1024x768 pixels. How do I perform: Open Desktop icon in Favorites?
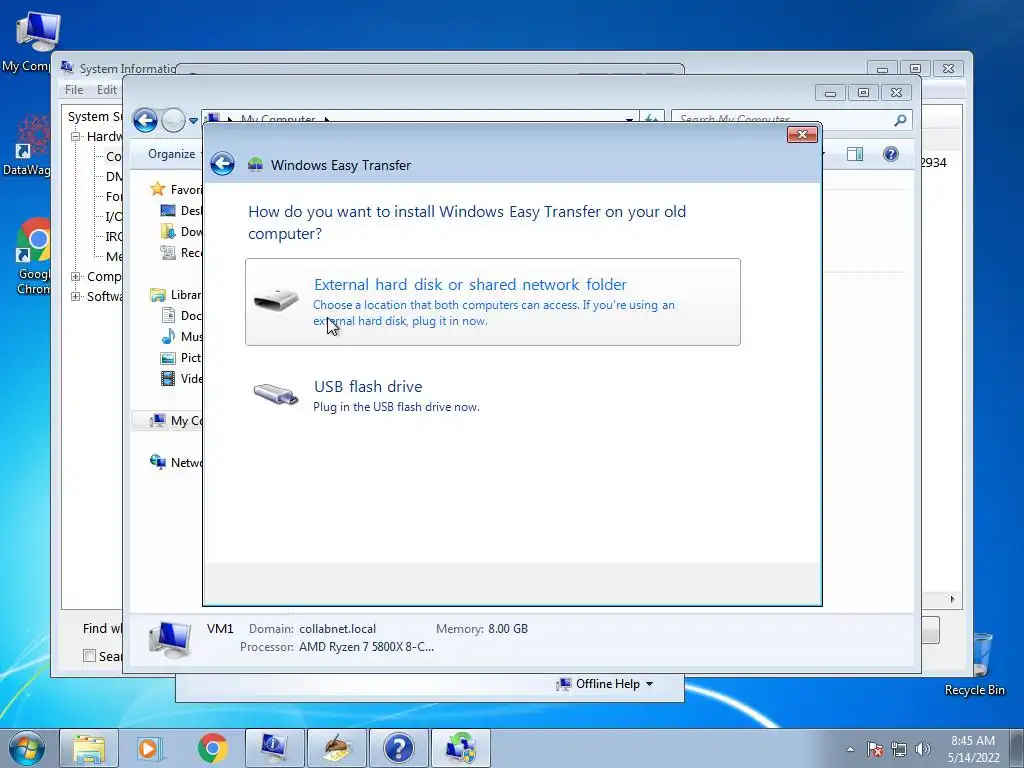[x=168, y=210]
